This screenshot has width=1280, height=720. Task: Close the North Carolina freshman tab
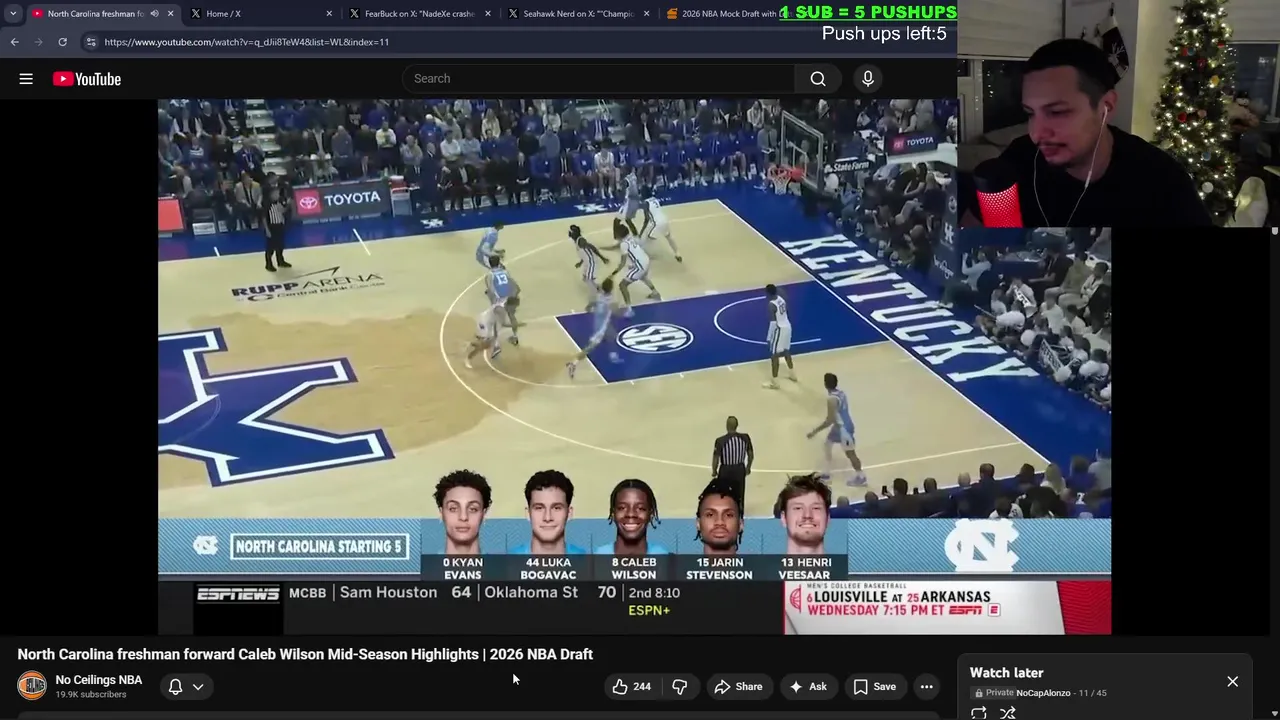170,14
